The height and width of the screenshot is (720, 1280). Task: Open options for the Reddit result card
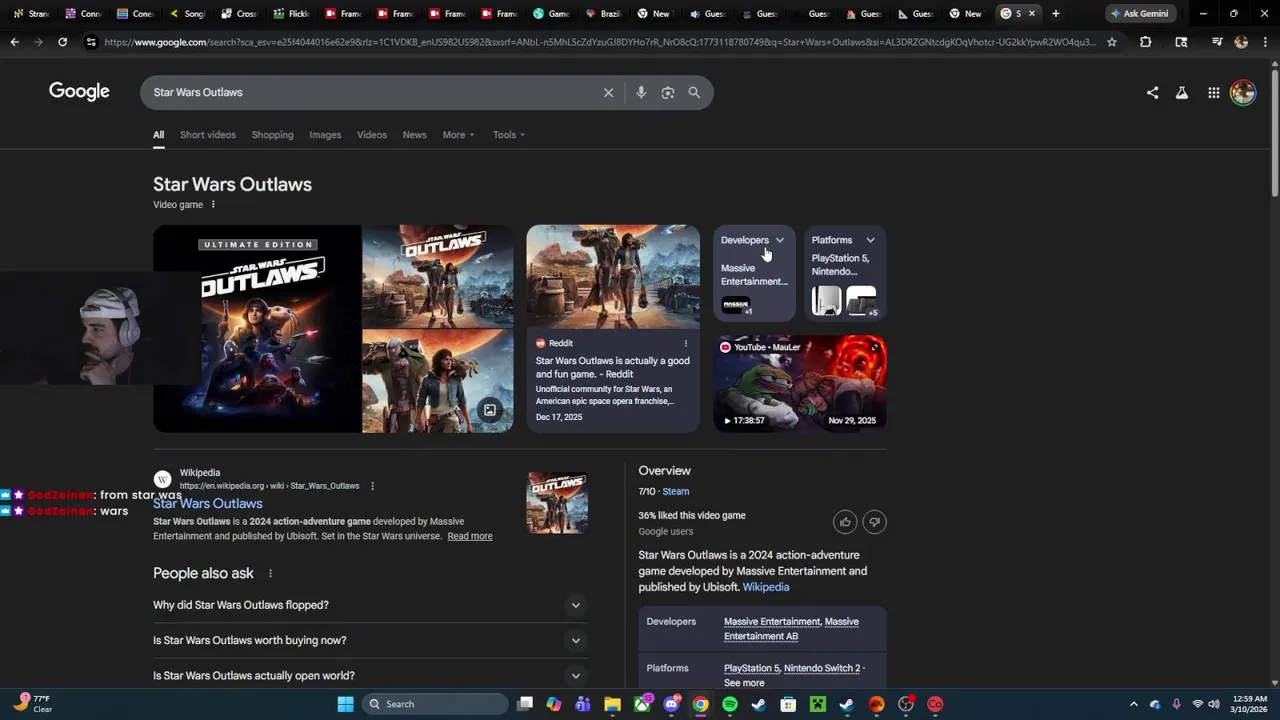(685, 343)
